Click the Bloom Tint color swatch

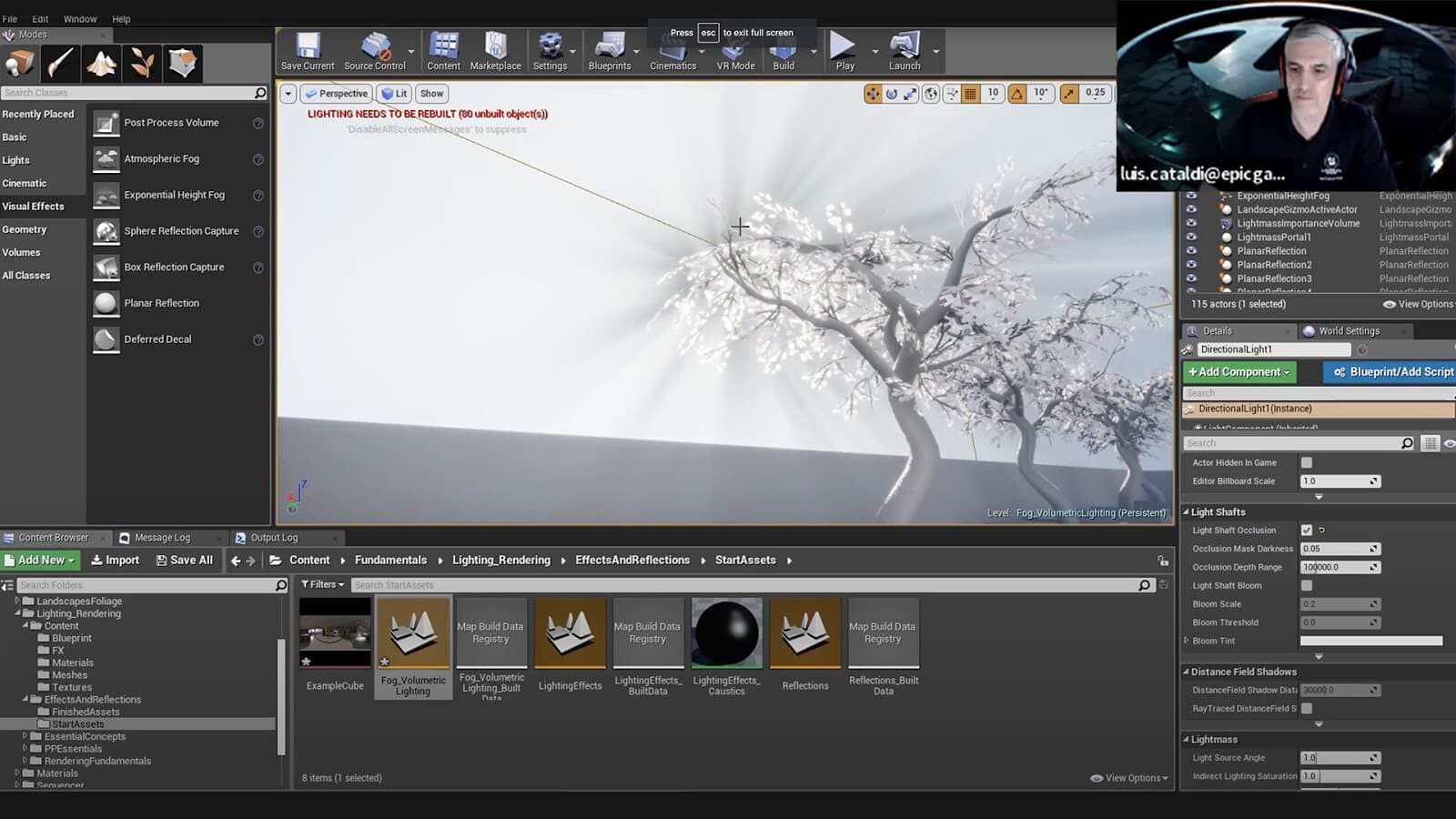coord(1371,641)
